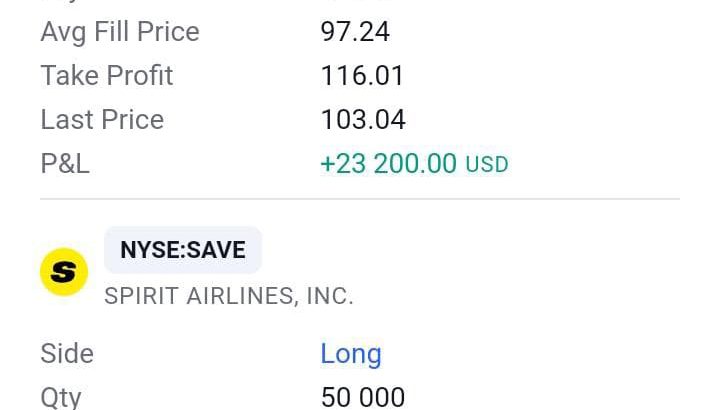Click the green P&L amount +23 200.00
The image size is (720, 410).
click(388, 163)
